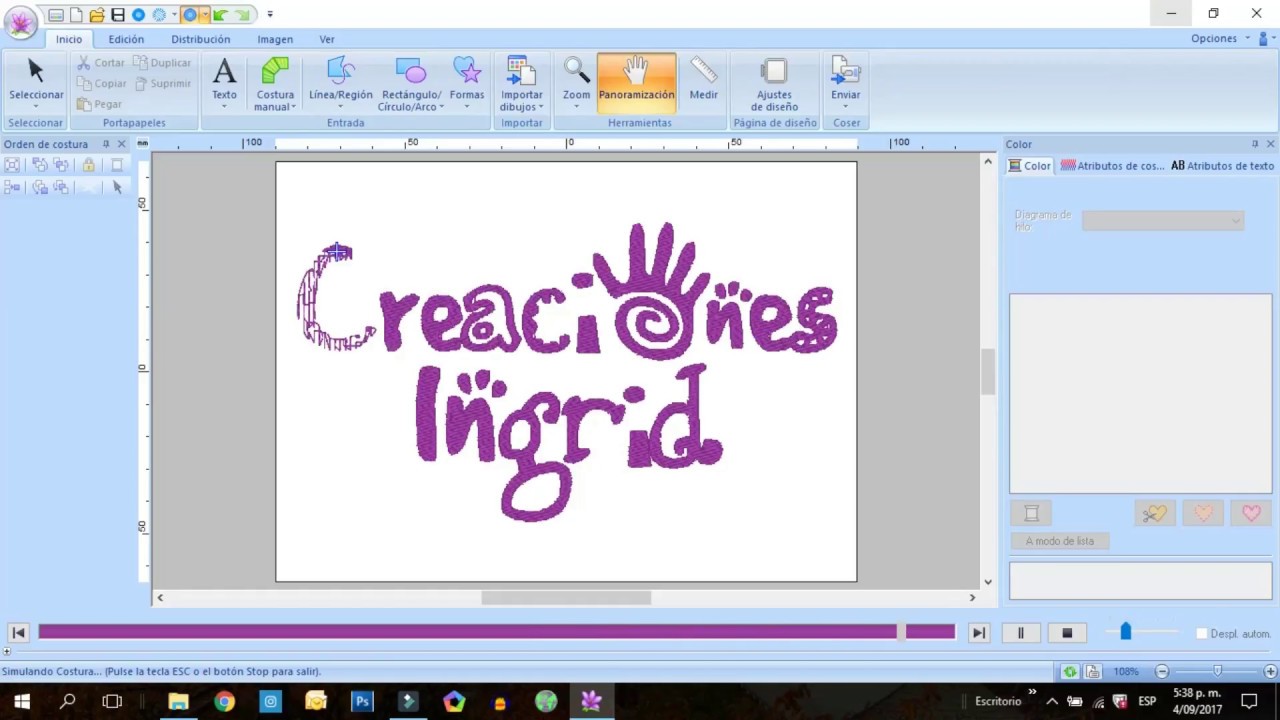Open the application flower menu button
Screen dimensions: 1280x720
coord(20,22)
